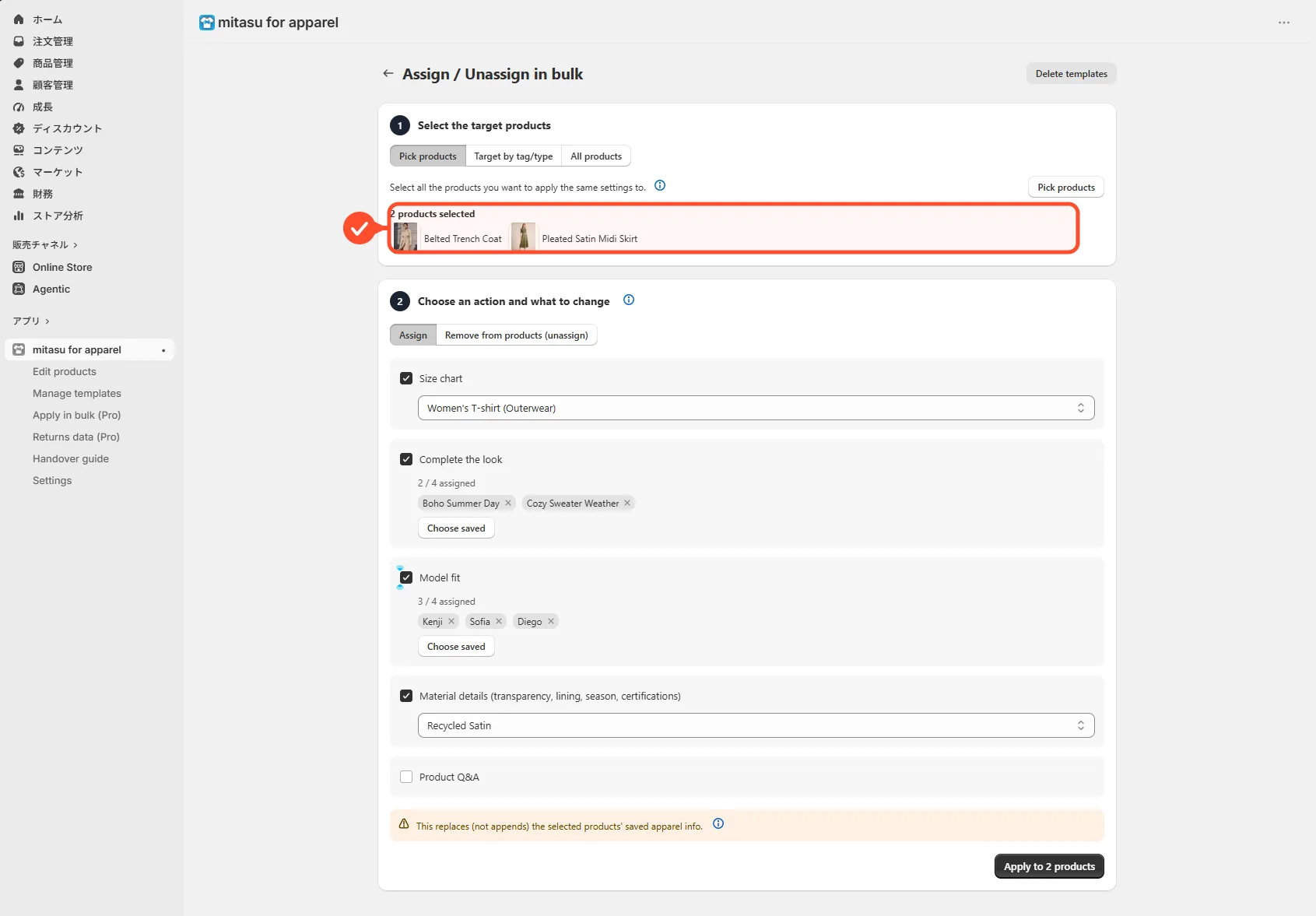The height and width of the screenshot is (916, 1316).
Task: Click mitasu for apparel sidebar app icon
Action: [x=19, y=349]
